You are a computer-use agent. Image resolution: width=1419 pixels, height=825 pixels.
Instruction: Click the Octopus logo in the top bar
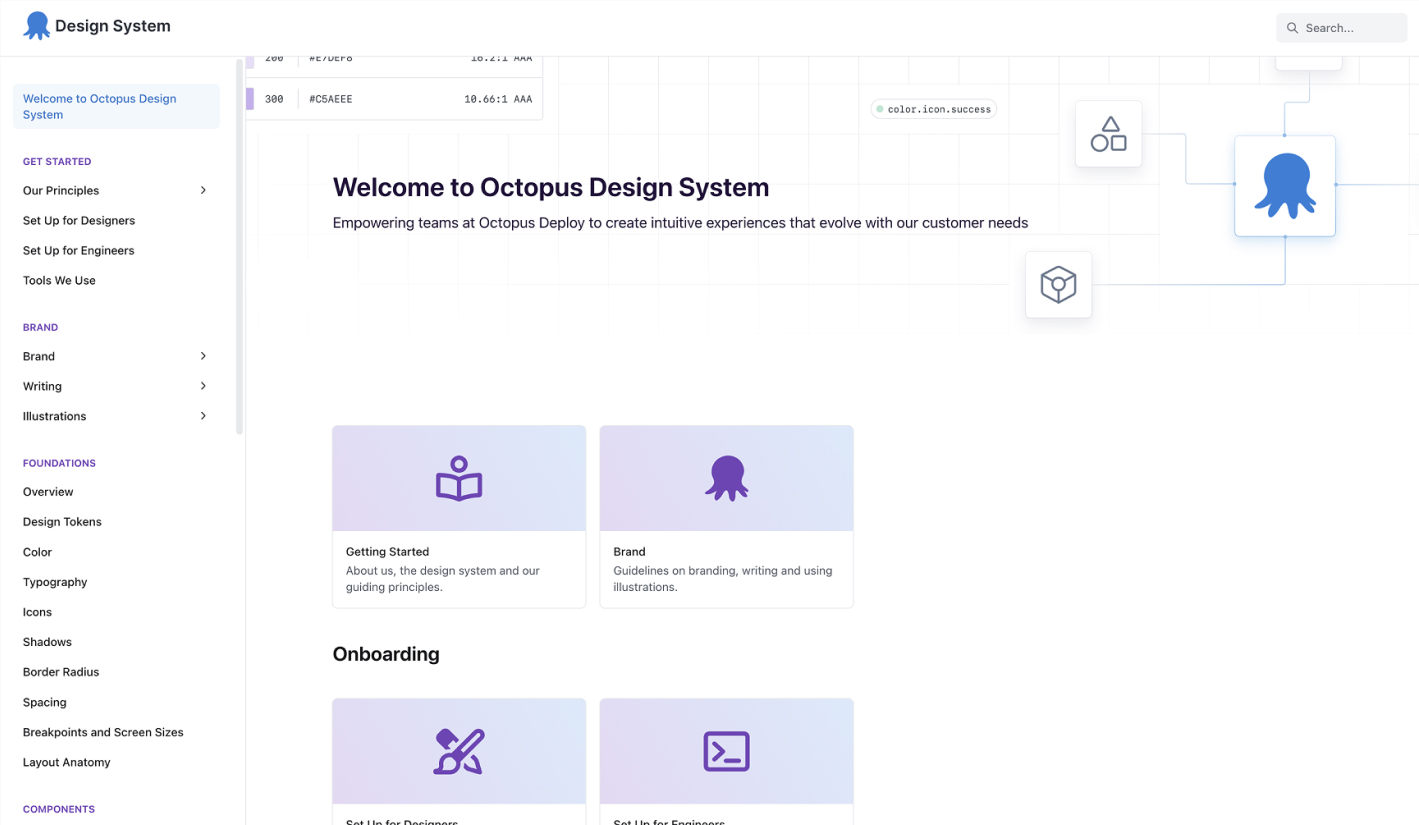36,25
